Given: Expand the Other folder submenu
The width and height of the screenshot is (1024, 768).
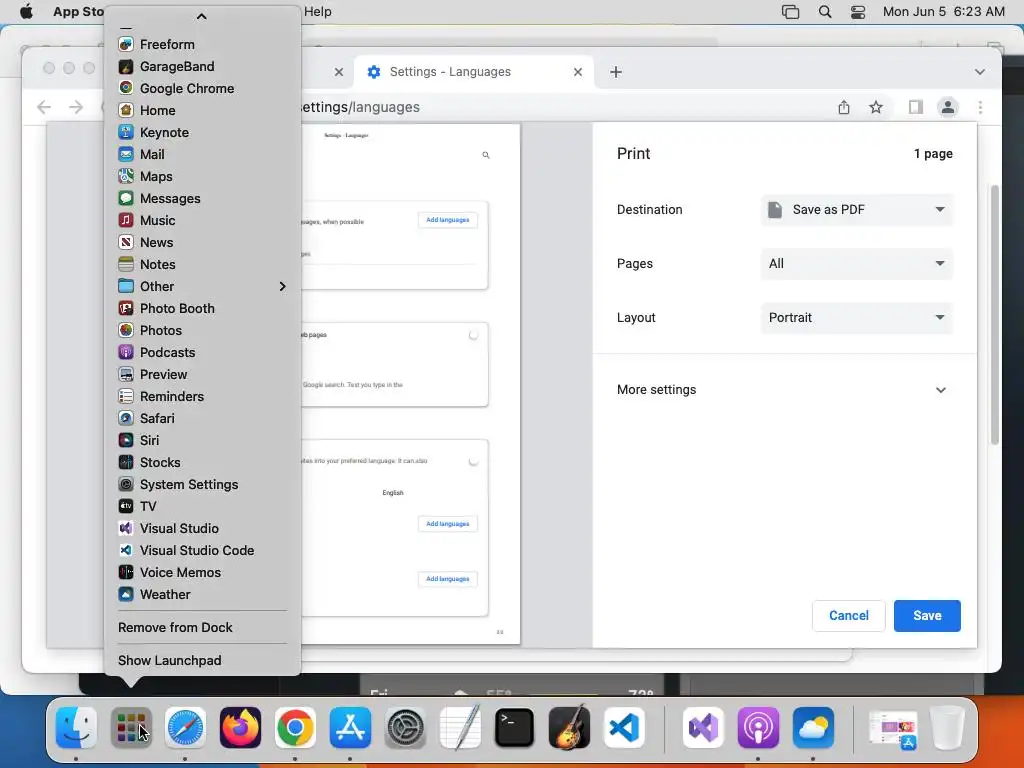Looking at the screenshot, I should [202, 287].
